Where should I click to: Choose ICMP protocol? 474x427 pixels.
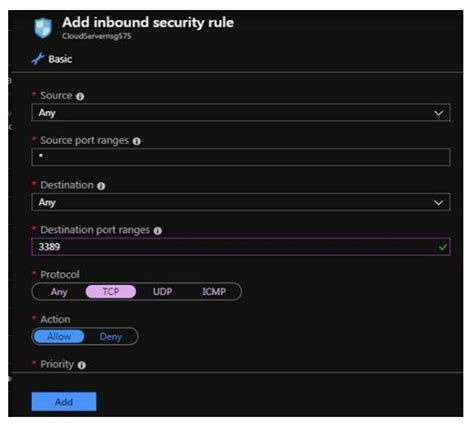(x=214, y=292)
